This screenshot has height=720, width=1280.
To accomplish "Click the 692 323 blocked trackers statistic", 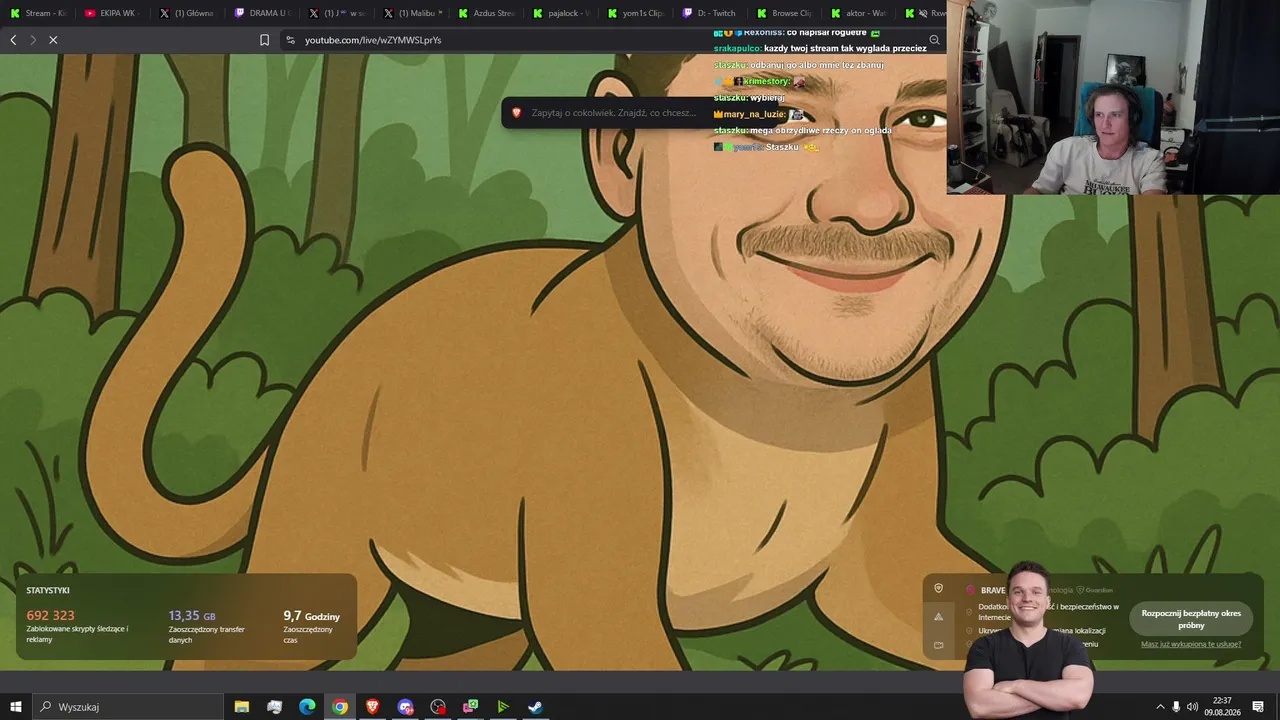I will (50, 616).
